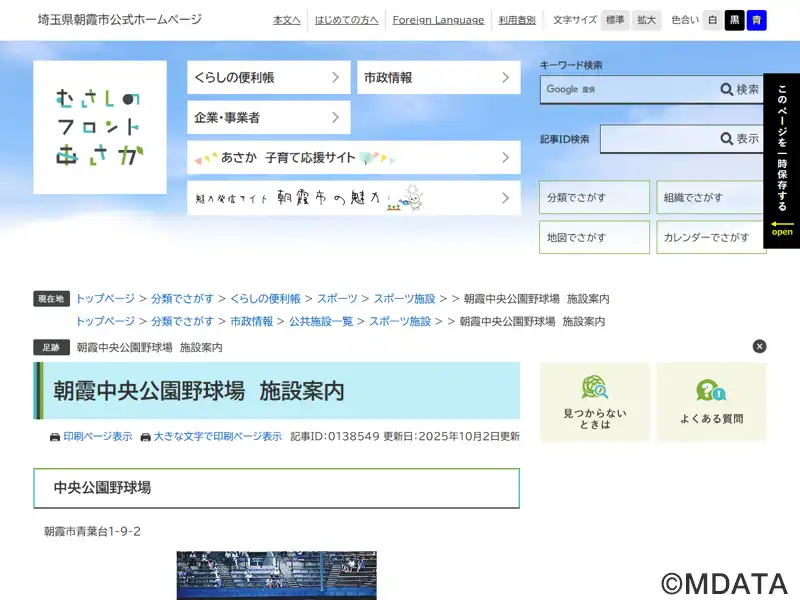Viewport: 800px width, 600px height.
Task: Click the 分類でさがす button
Action: tap(594, 198)
